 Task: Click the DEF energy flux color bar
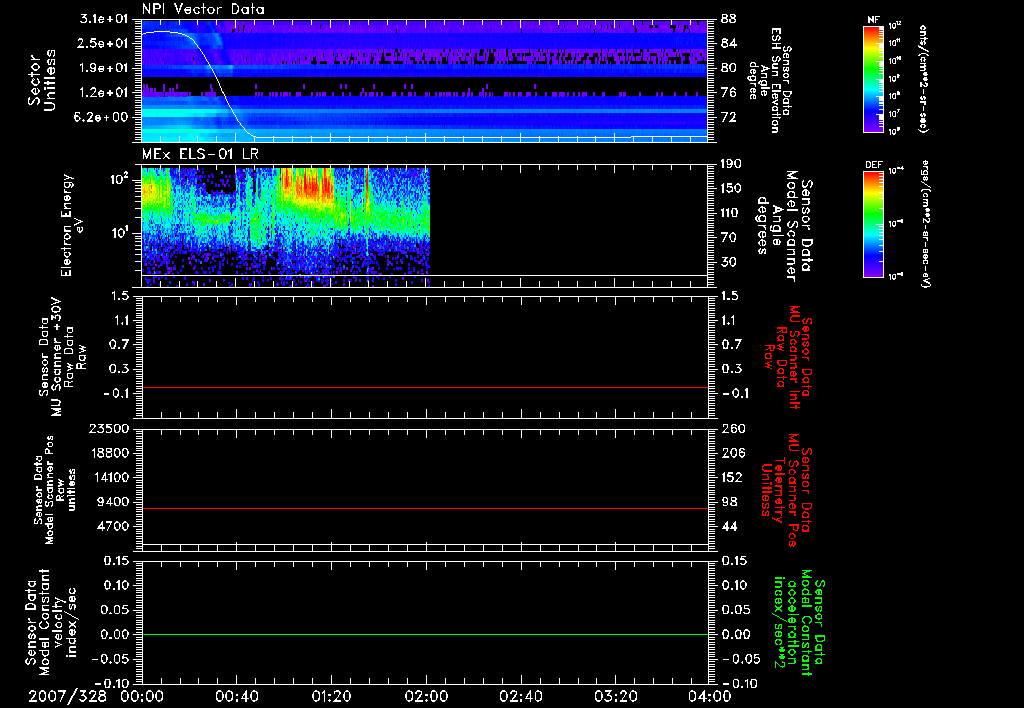click(873, 224)
